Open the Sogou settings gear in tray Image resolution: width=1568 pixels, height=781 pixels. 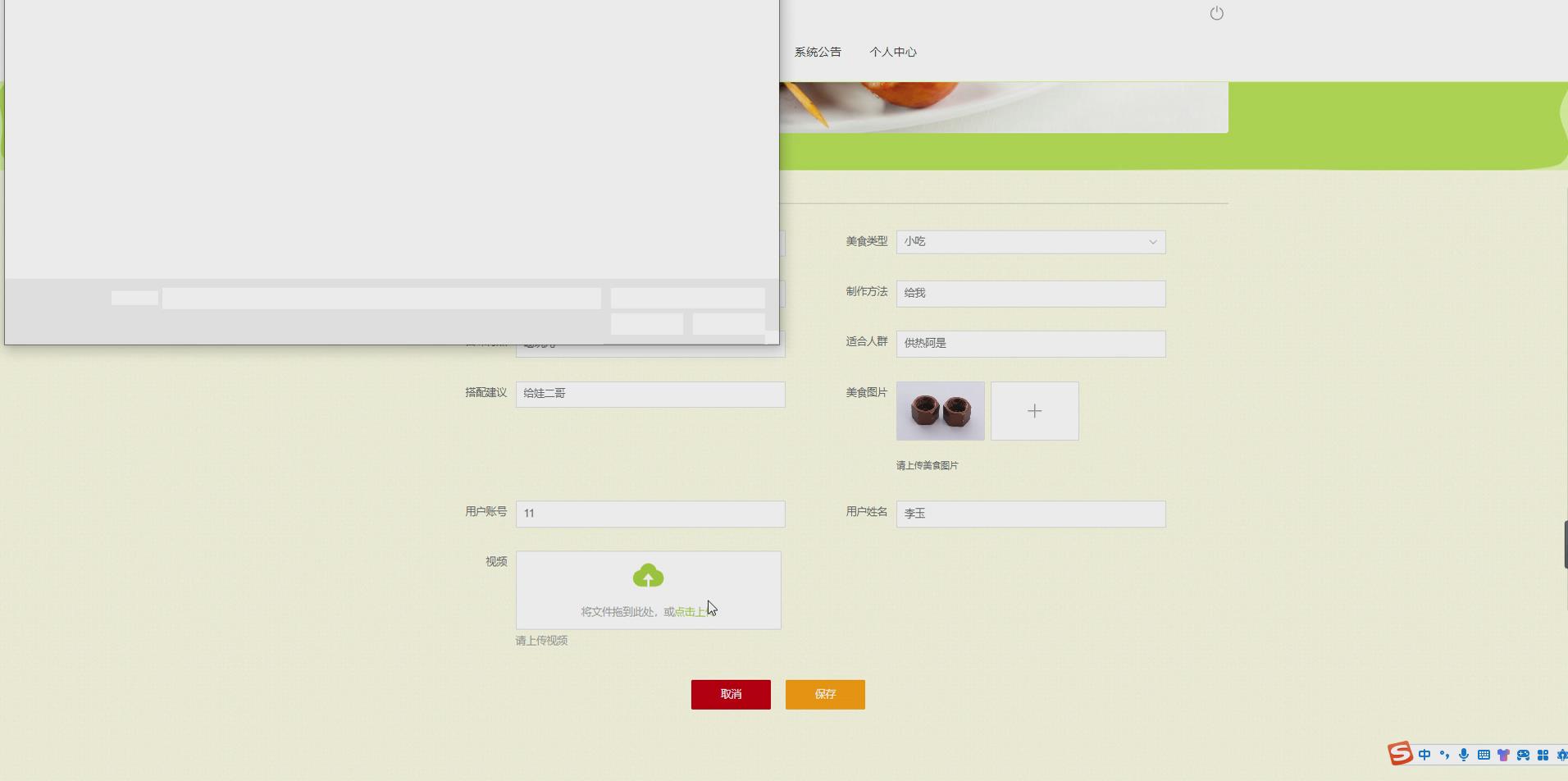point(1562,755)
